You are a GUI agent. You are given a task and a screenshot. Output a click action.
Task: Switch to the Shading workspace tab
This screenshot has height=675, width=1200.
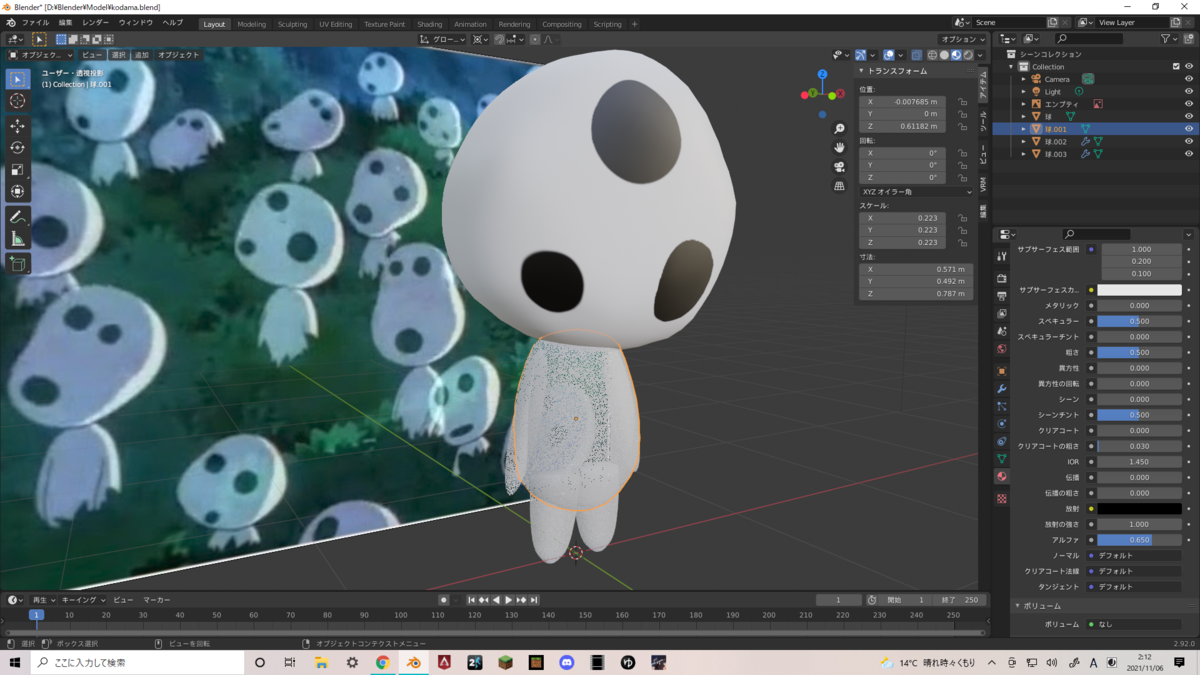tap(429, 24)
